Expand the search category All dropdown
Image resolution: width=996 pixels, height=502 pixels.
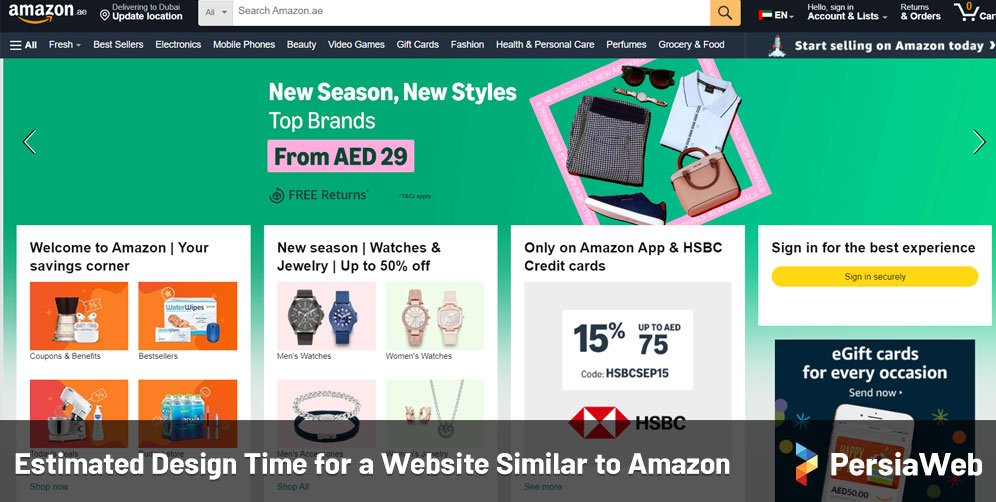215,12
